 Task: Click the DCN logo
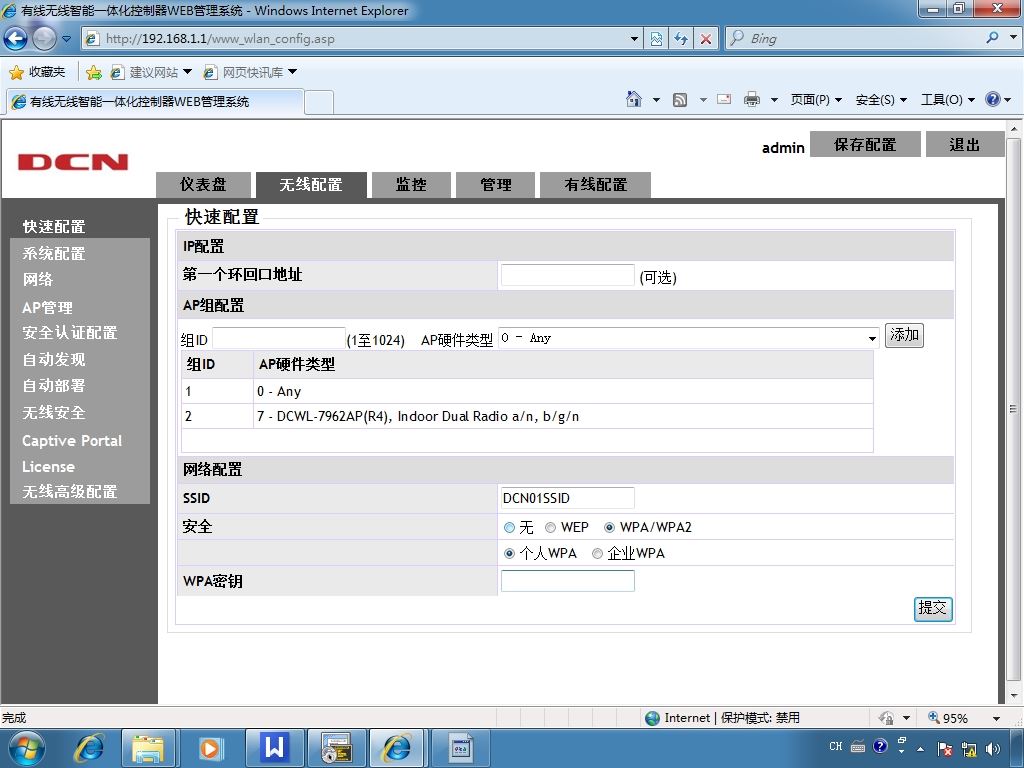tap(73, 162)
